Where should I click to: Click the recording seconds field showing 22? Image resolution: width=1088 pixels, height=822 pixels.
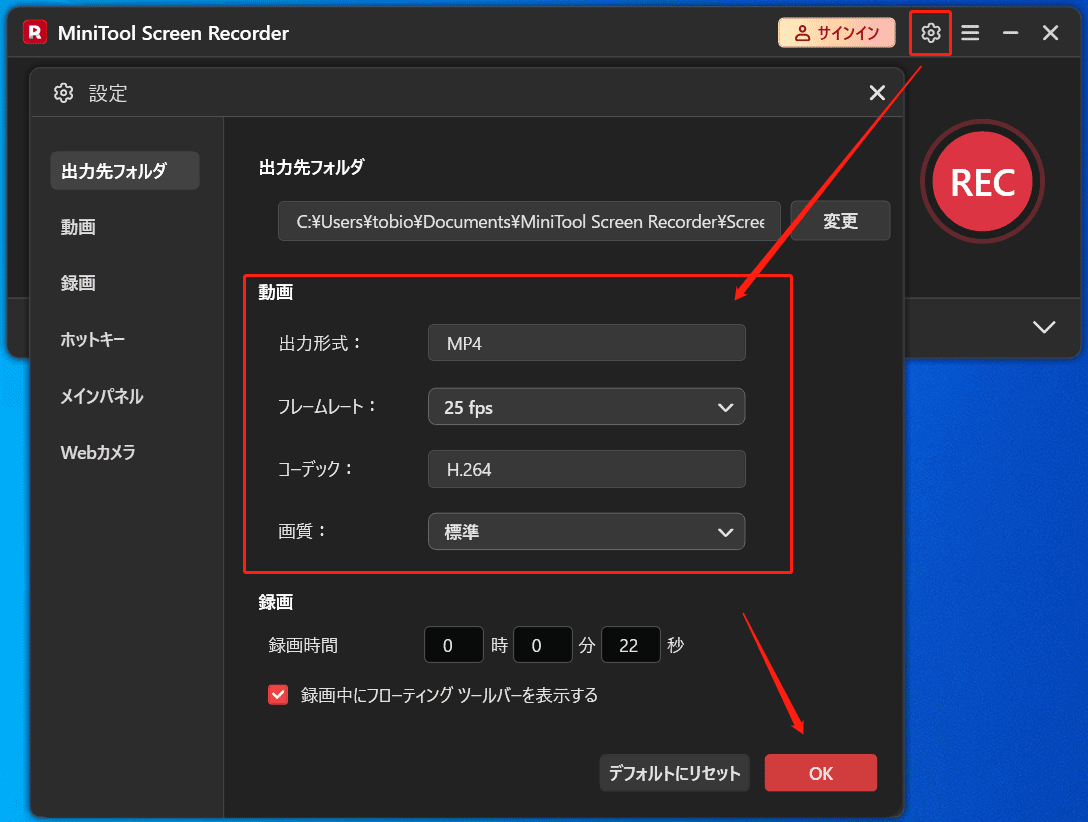tap(631, 645)
